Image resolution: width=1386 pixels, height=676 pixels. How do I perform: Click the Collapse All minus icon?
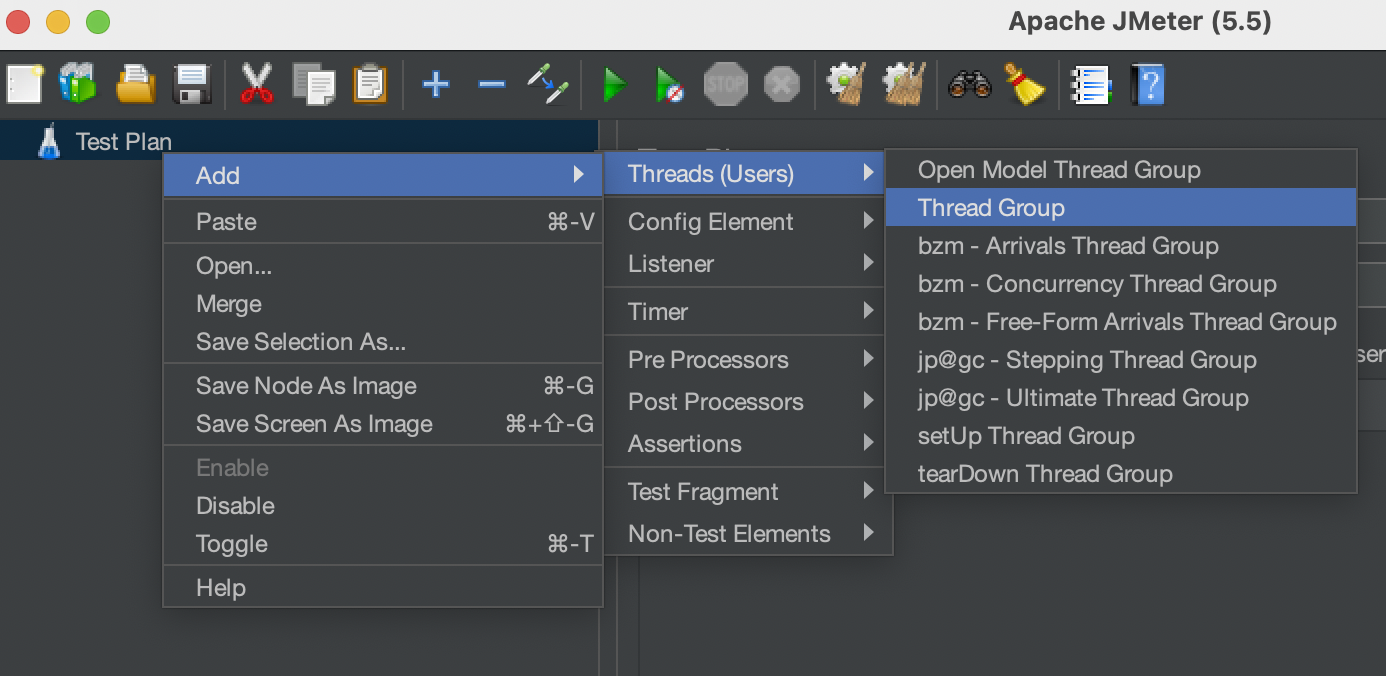[x=491, y=84]
